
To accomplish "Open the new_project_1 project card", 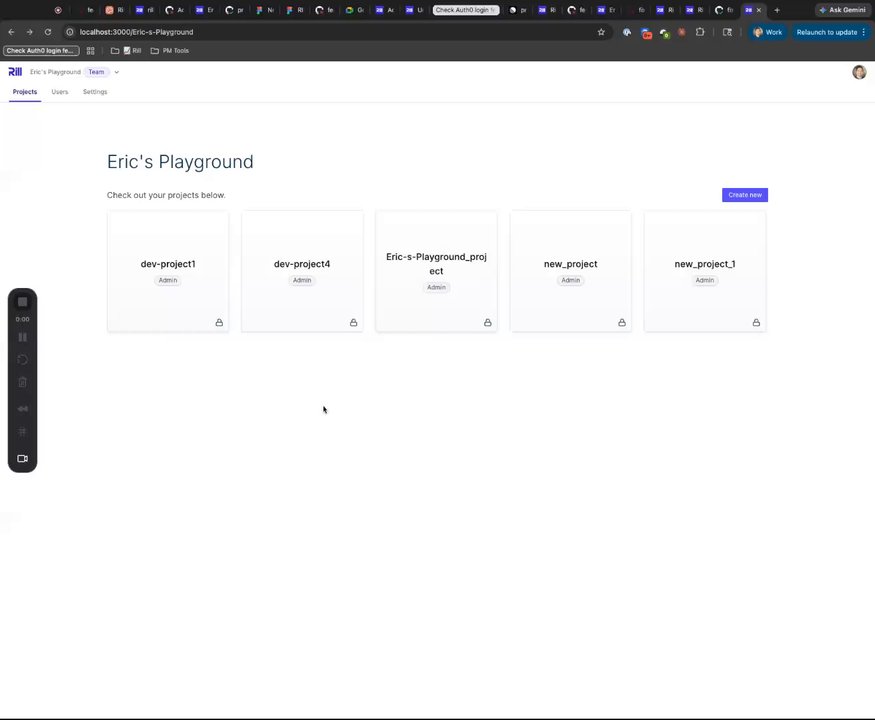I will (705, 271).
